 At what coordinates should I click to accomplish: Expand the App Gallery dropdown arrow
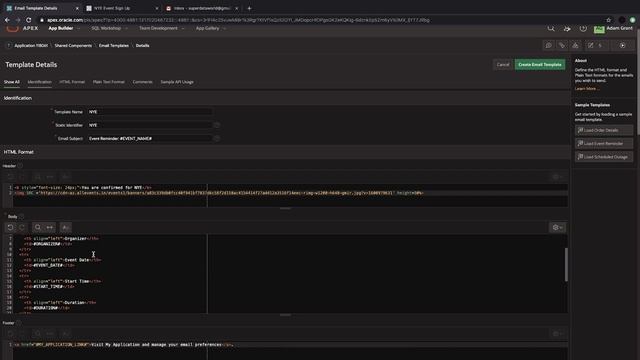224,29
